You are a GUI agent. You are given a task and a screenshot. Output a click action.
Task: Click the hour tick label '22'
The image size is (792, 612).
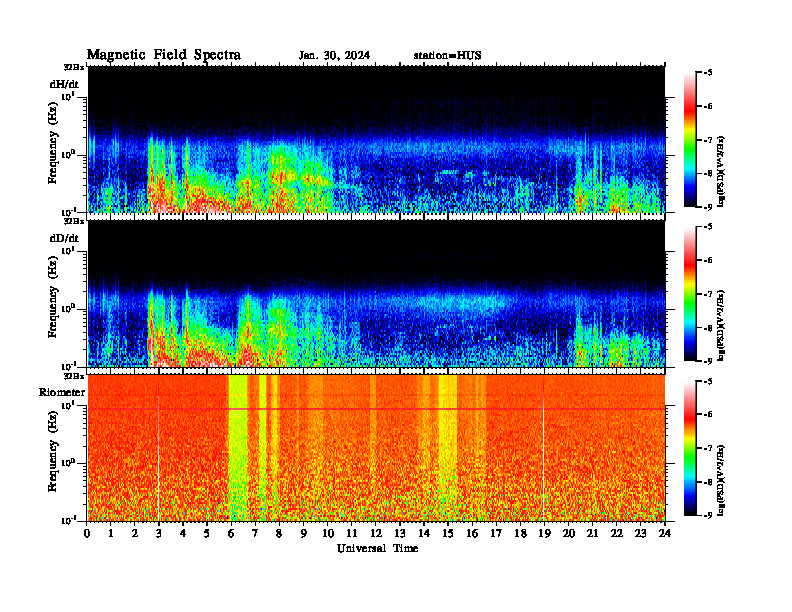[x=617, y=534]
